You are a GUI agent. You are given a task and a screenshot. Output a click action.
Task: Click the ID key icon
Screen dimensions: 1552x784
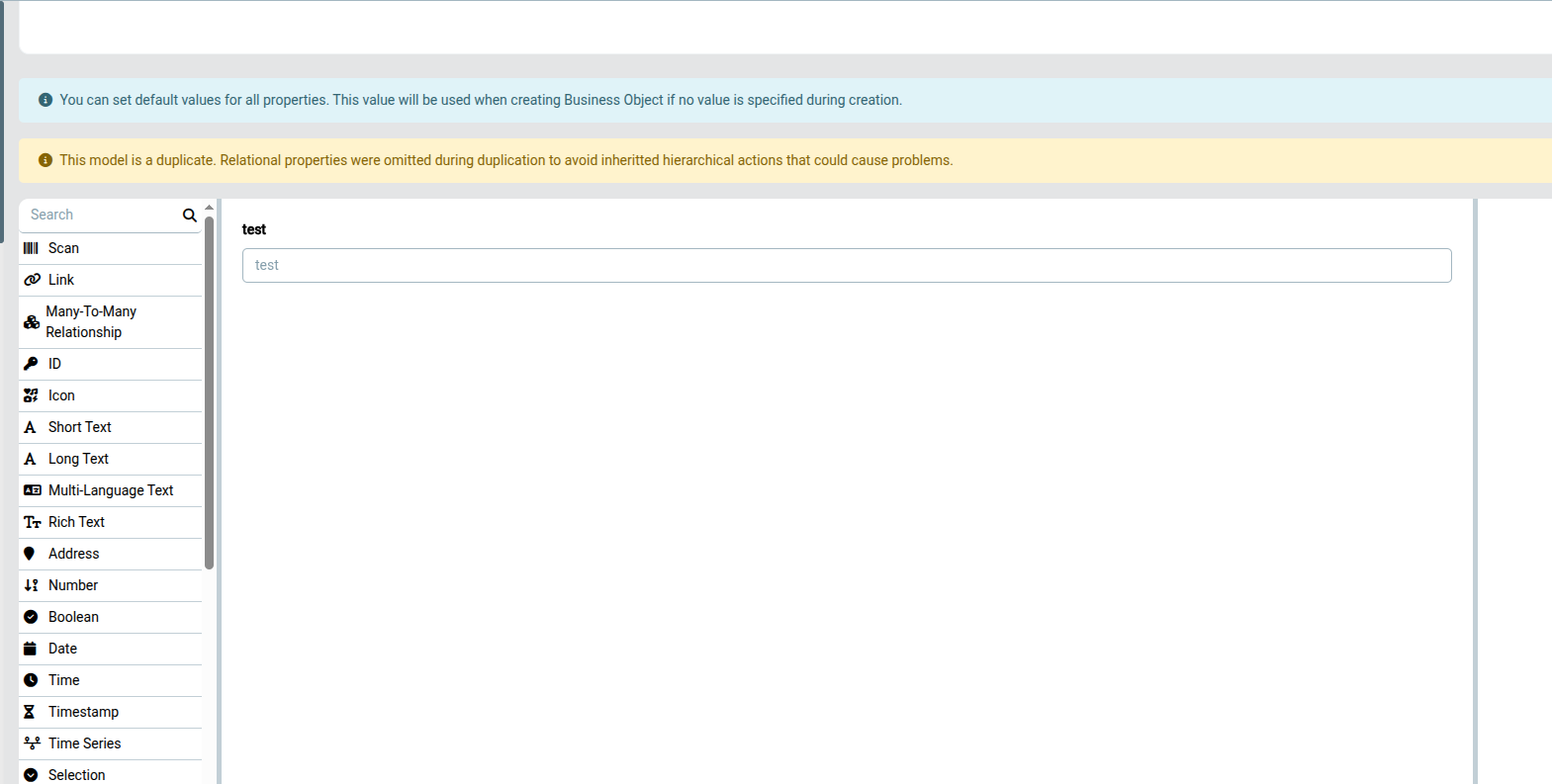pyautogui.click(x=31, y=364)
